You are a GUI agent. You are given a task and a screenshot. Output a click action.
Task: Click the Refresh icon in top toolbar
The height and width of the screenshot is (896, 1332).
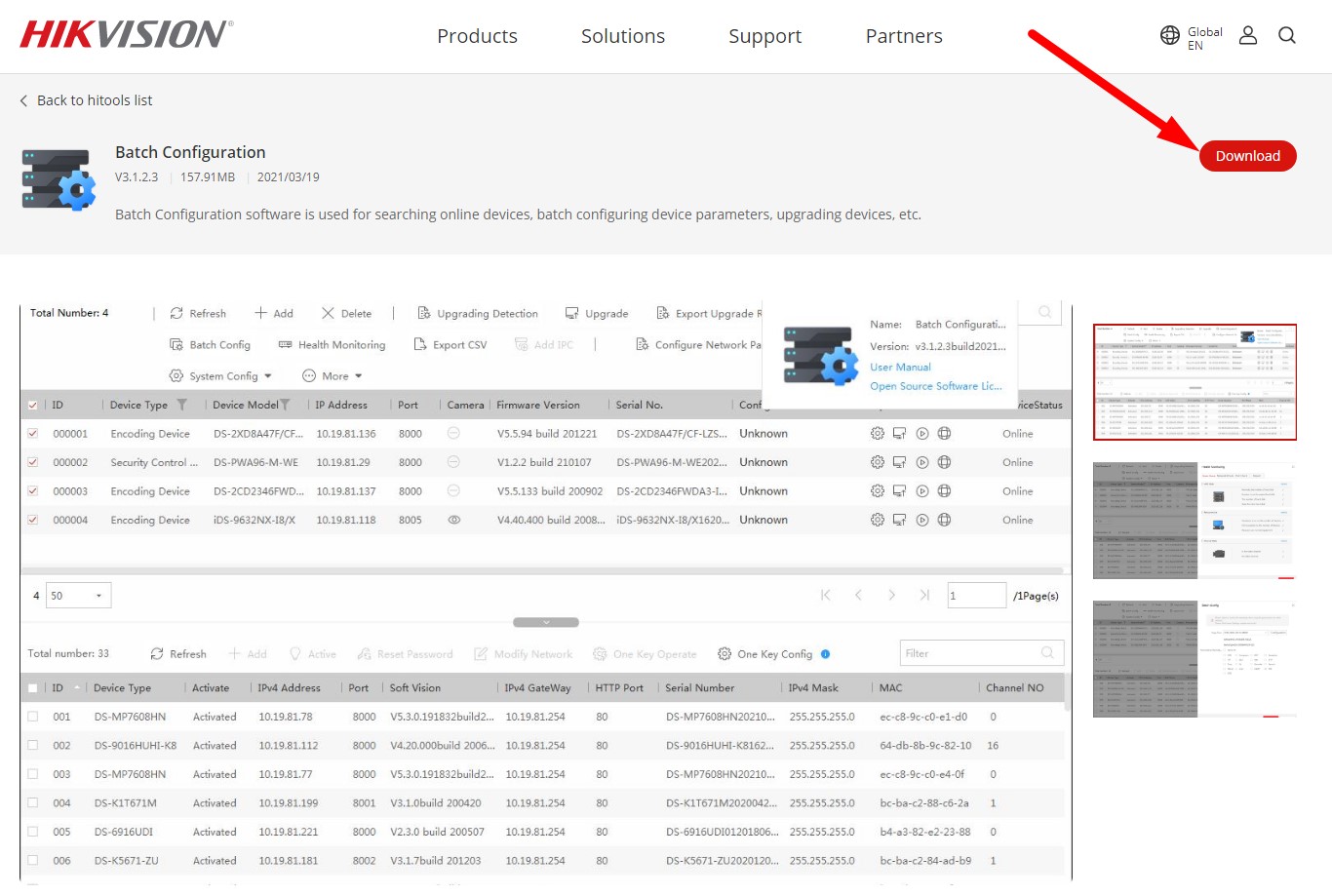(176, 314)
